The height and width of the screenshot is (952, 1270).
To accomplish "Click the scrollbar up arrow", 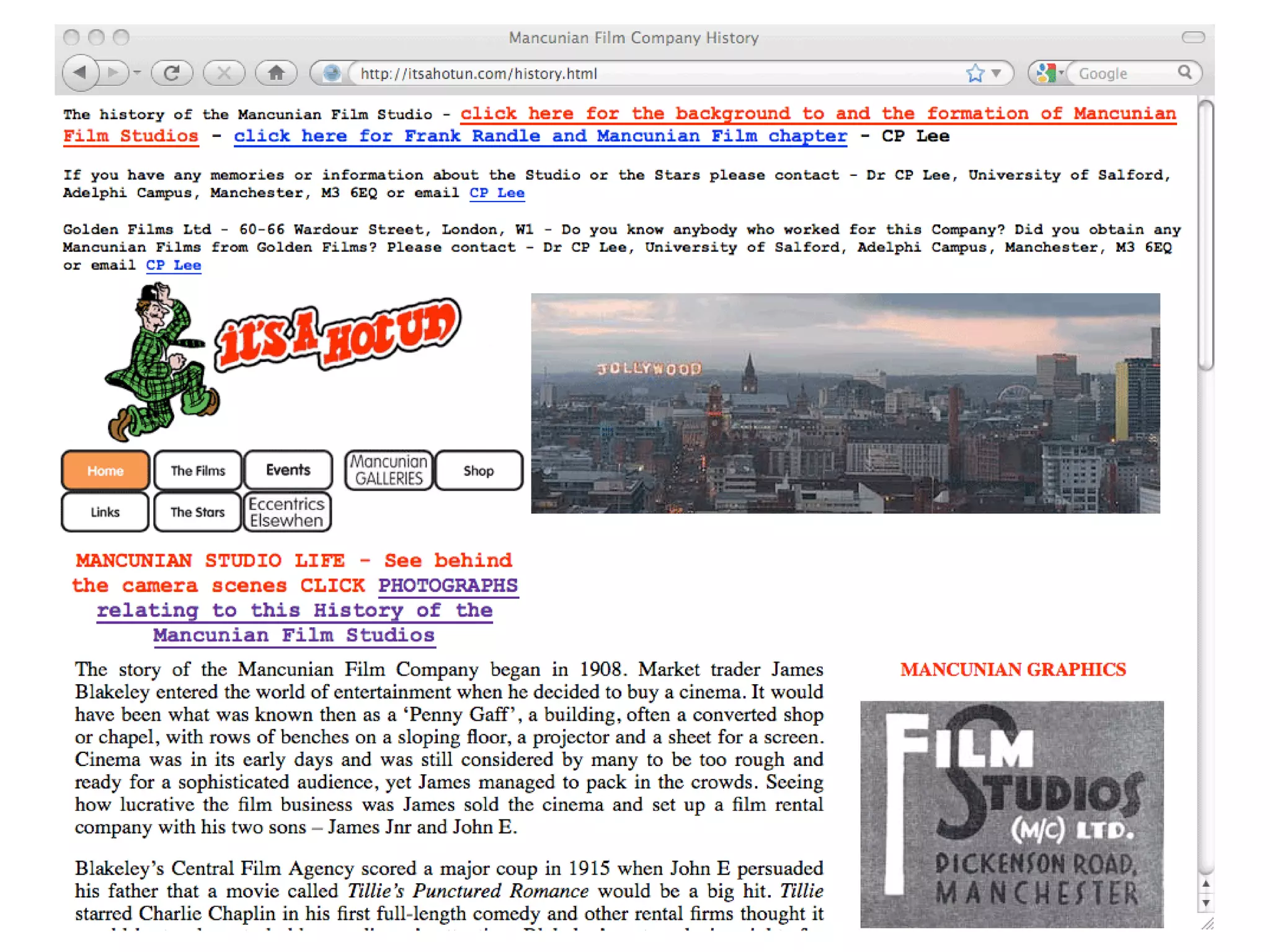I will [x=1206, y=884].
